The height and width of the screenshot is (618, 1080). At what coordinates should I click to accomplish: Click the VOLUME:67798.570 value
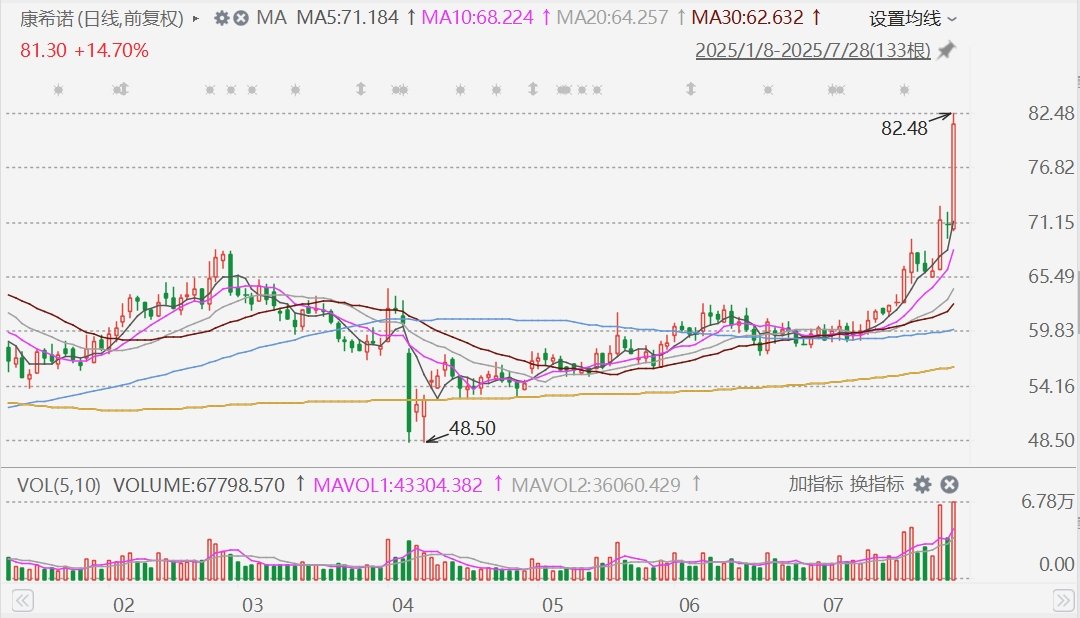click(199, 485)
